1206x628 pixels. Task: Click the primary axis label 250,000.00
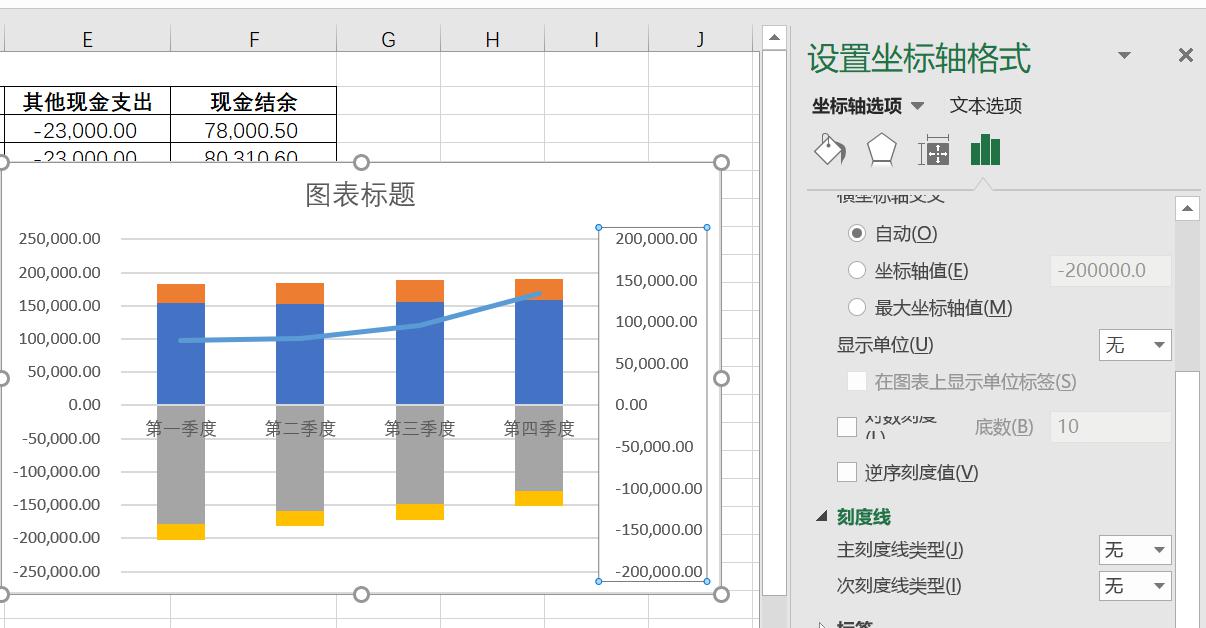click(60, 238)
